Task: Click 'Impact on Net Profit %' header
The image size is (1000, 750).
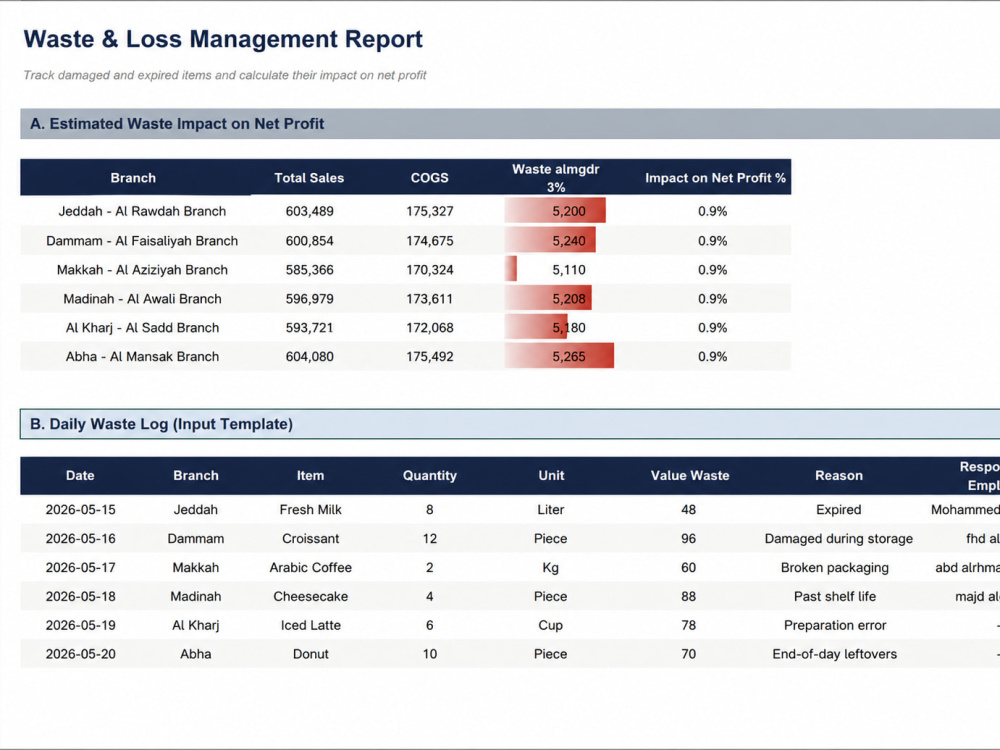Action: pos(715,178)
